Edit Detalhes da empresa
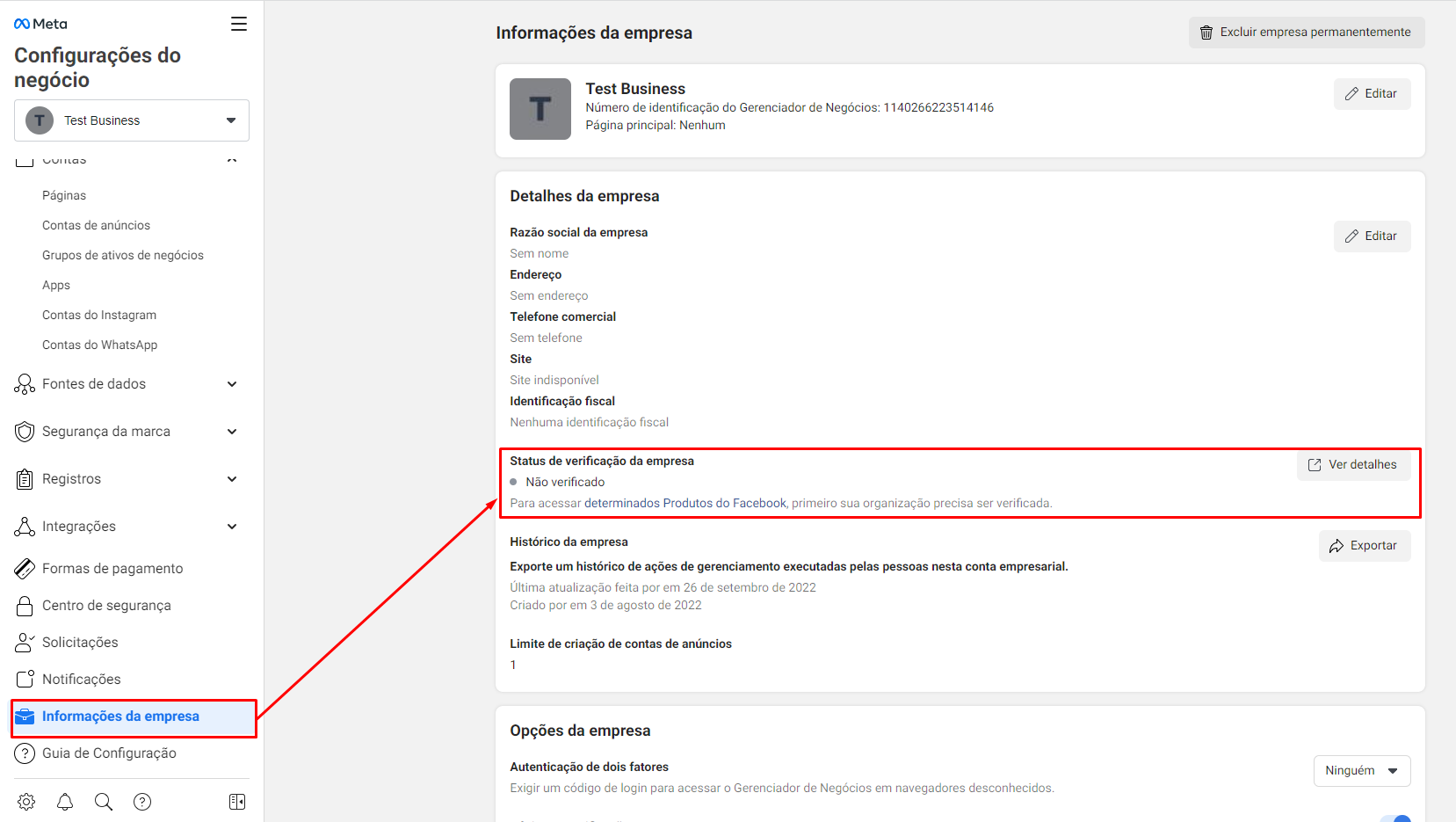Viewport: 1456px width, 822px height. (x=1372, y=236)
